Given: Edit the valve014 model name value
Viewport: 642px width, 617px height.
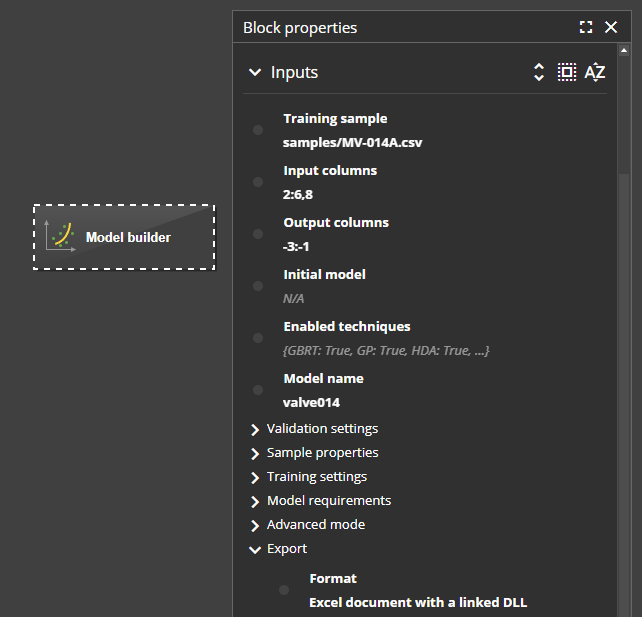Looking at the screenshot, I should click(x=312, y=403).
